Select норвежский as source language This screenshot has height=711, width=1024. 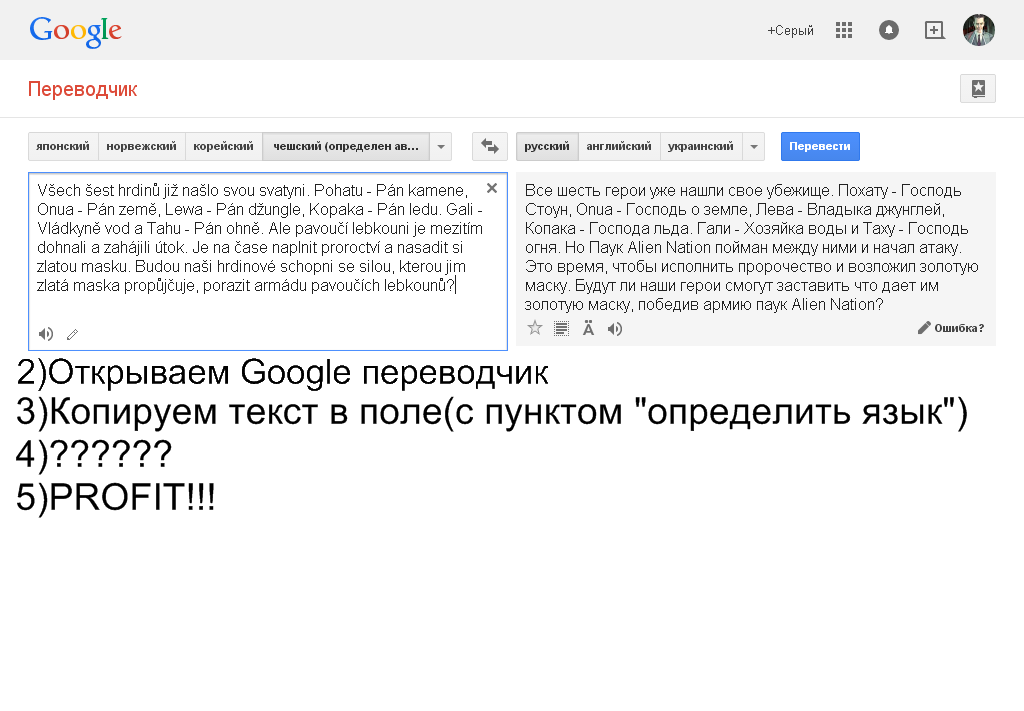tap(141, 146)
